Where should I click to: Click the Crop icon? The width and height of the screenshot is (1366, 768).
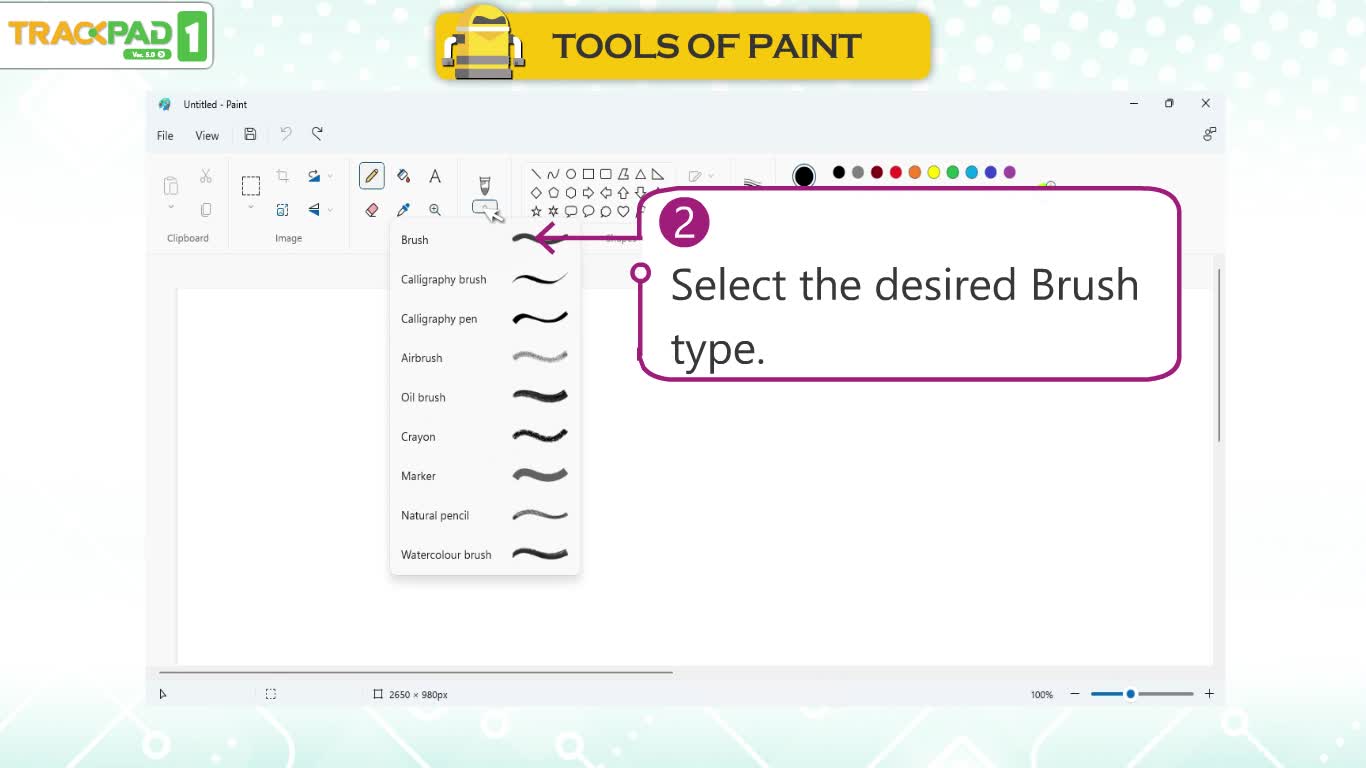[283, 176]
